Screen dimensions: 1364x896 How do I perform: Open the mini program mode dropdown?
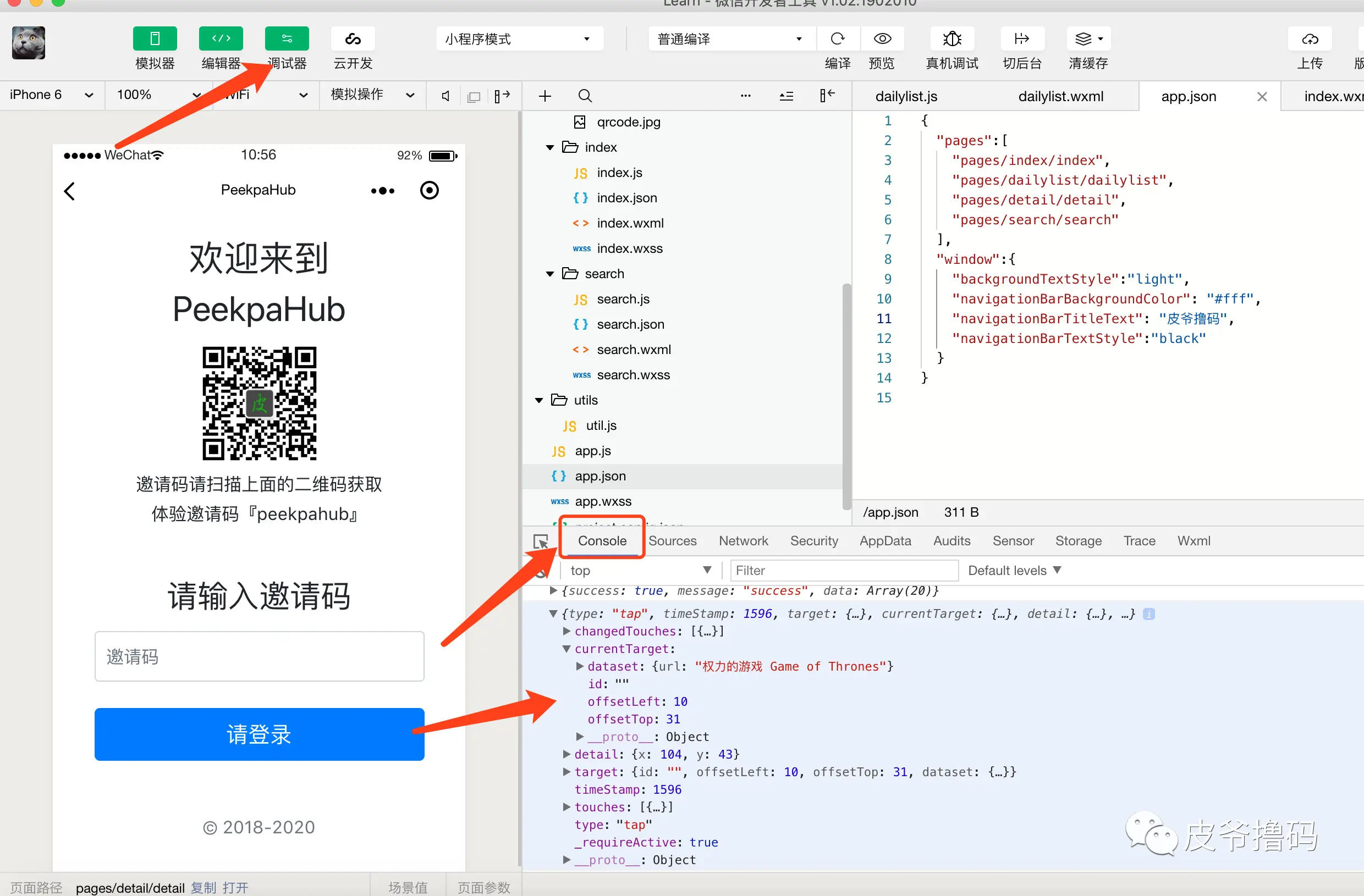coord(519,38)
